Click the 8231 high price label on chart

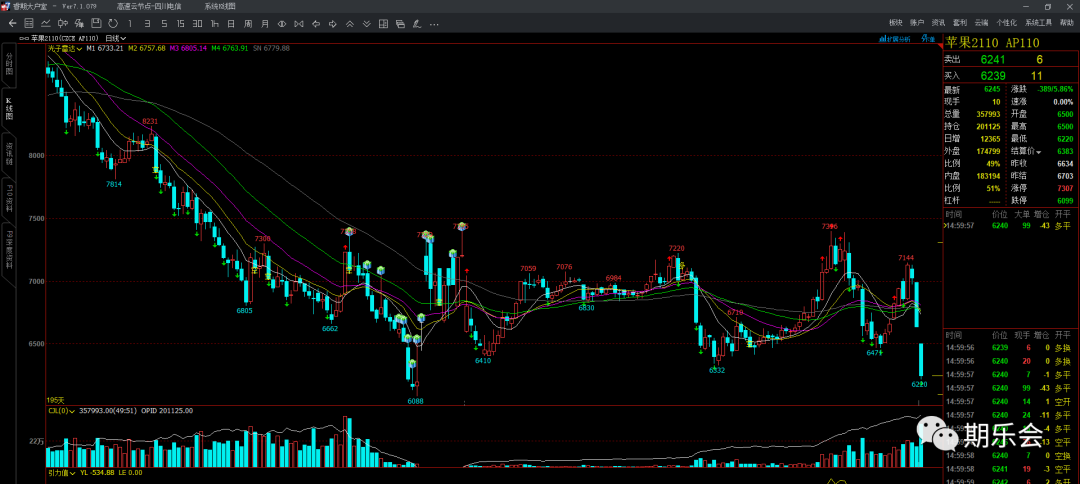coord(150,121)
